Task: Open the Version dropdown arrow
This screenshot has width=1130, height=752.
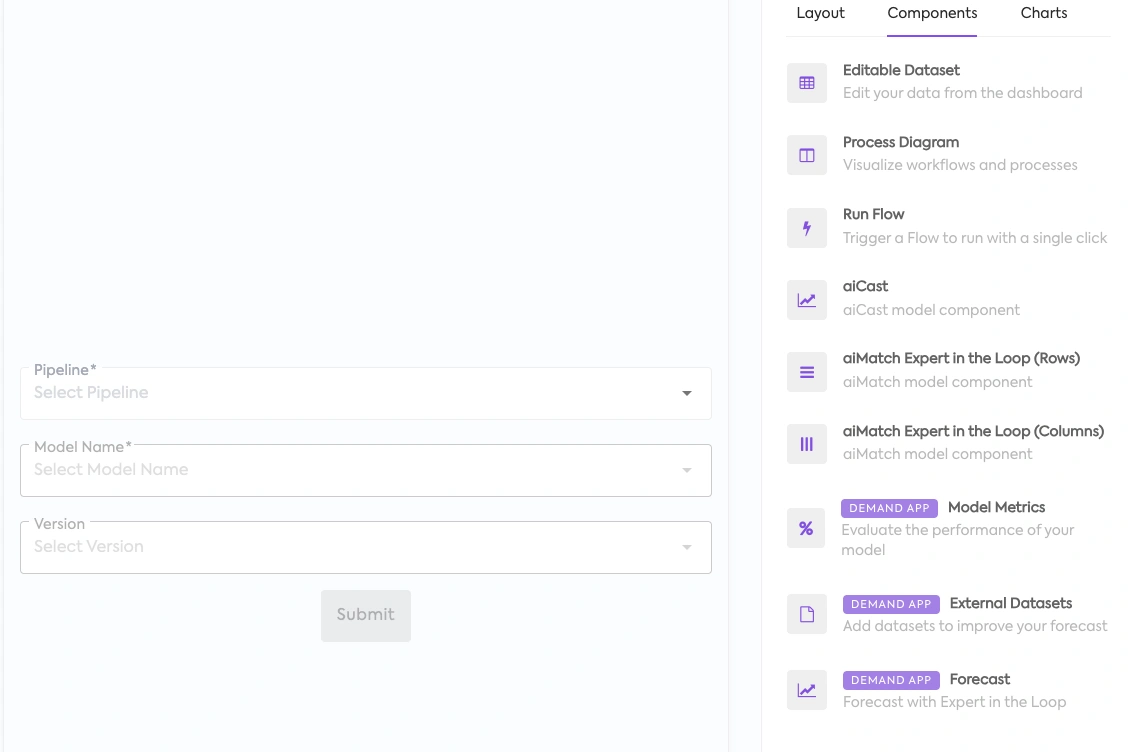Action: pos(687,547)
